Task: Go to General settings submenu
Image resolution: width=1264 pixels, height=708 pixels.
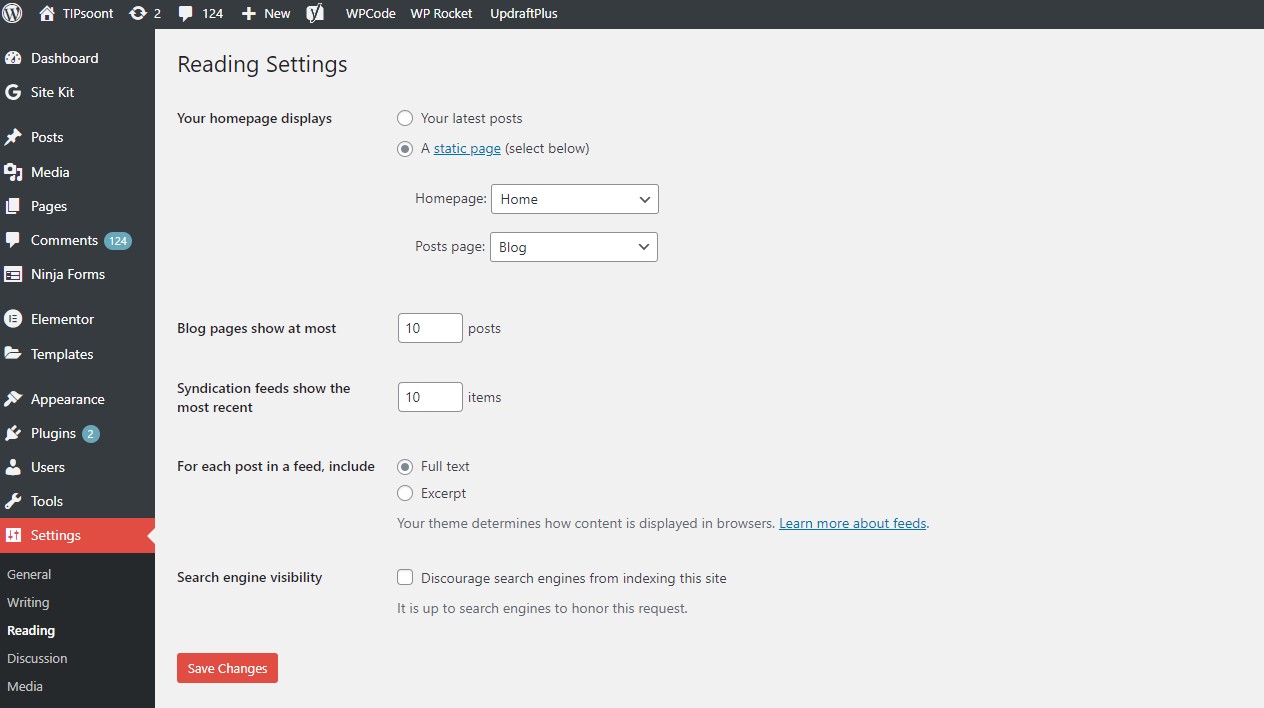Action: (x=29, y=574)
